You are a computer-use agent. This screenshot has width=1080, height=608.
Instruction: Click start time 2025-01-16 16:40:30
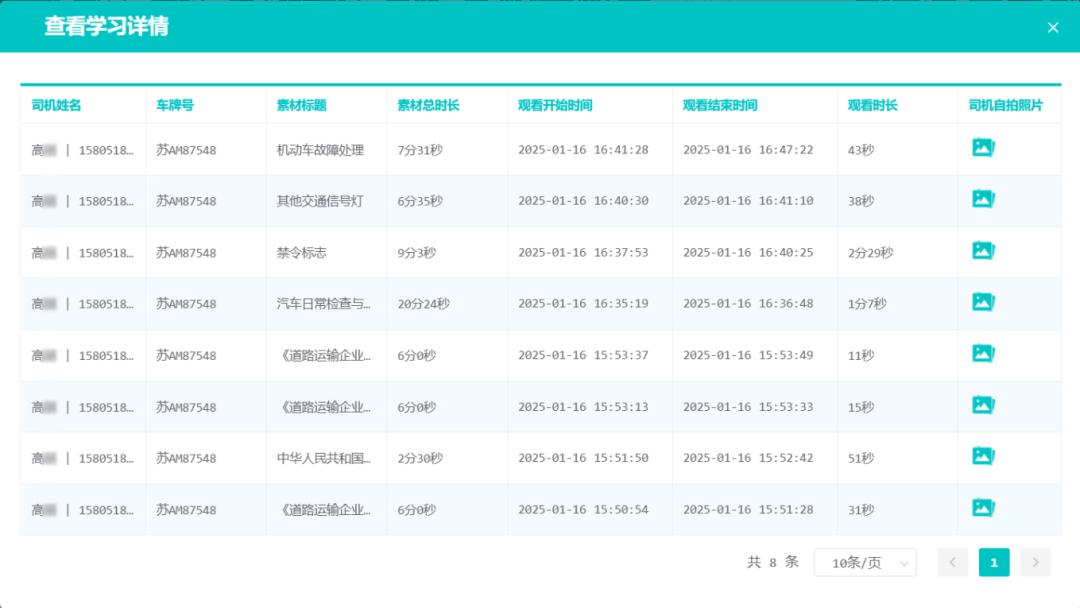(583, 200)
